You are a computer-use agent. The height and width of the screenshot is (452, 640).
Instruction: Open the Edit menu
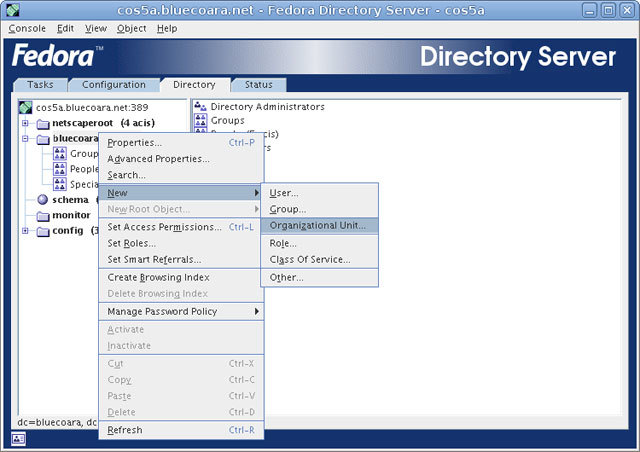[65, 29]
